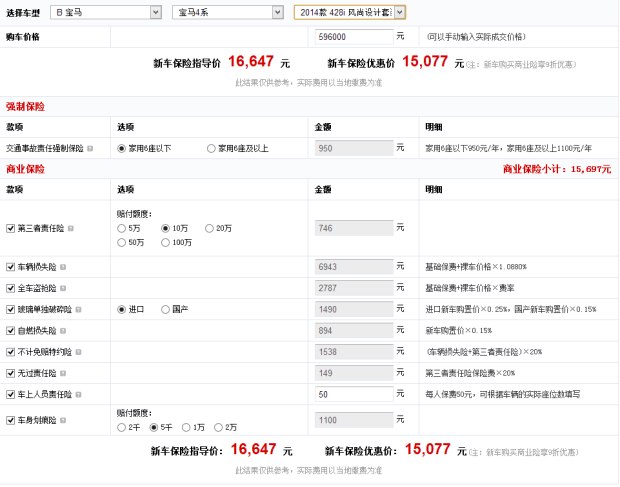Select 国产 glass type option
The height and width of the screenshot is (487, 620).
coord(165,310)
